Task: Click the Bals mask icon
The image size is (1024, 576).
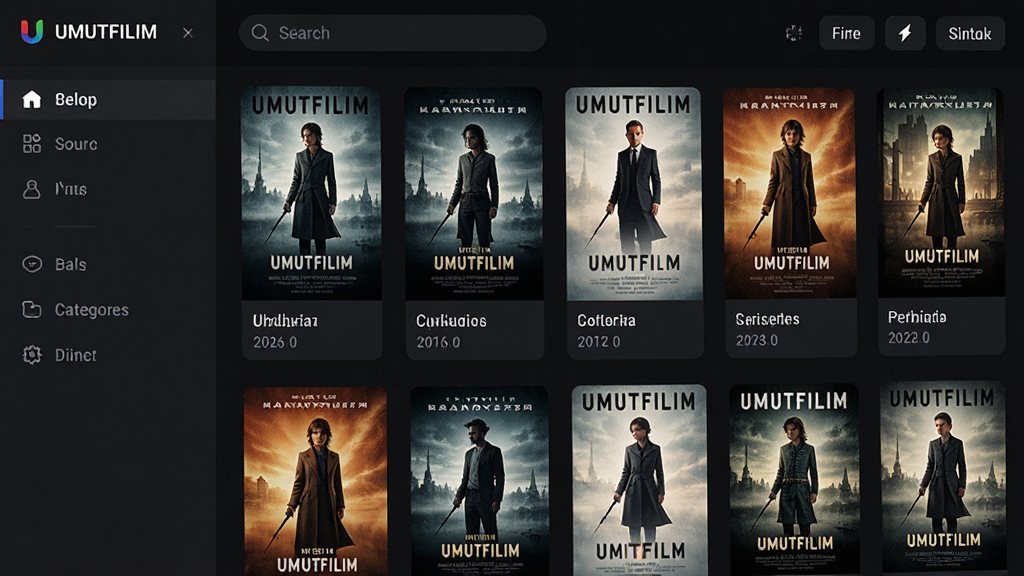Action: (32, 264)
